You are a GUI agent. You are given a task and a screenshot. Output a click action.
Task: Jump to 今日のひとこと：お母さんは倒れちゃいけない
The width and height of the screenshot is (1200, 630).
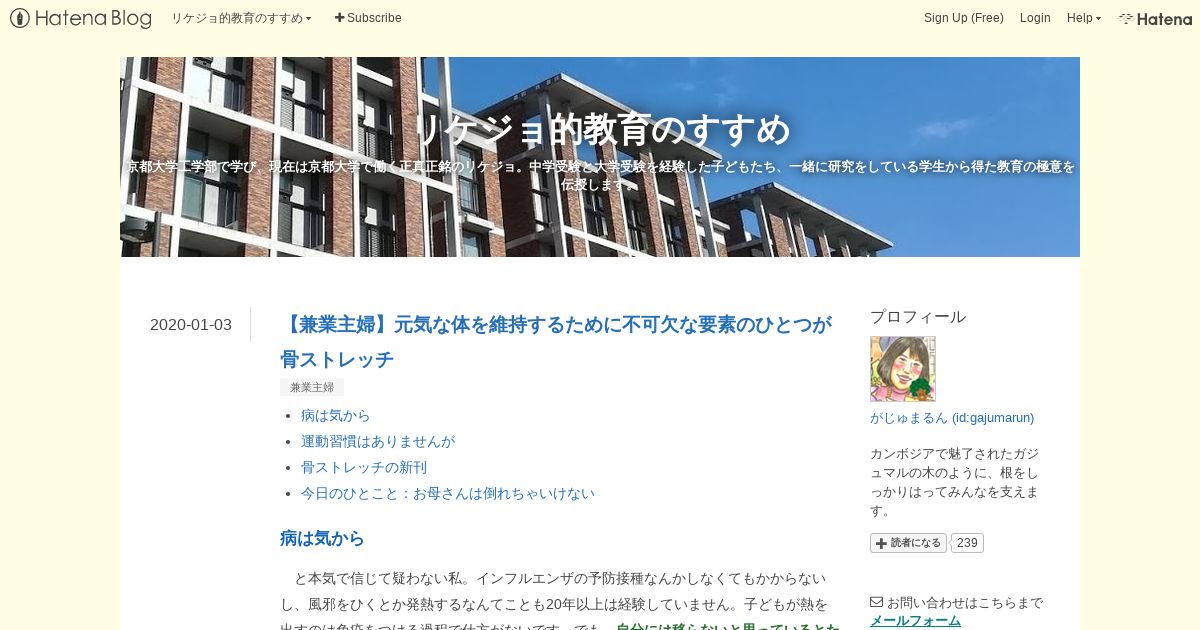[x=448, y=493]
